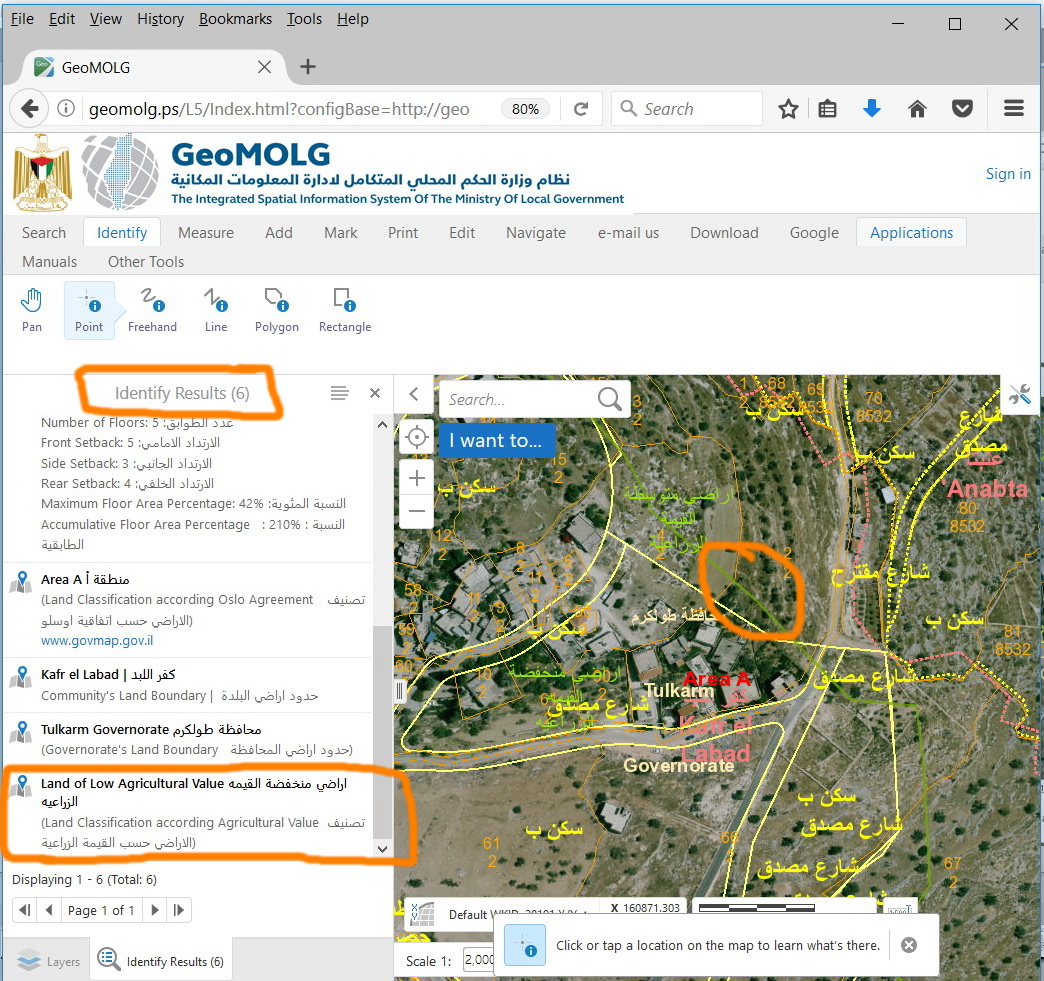The image size is (1044, 981).
Task: Dismiss the click-or-tap hint message
Action: (x=909, y=945)
